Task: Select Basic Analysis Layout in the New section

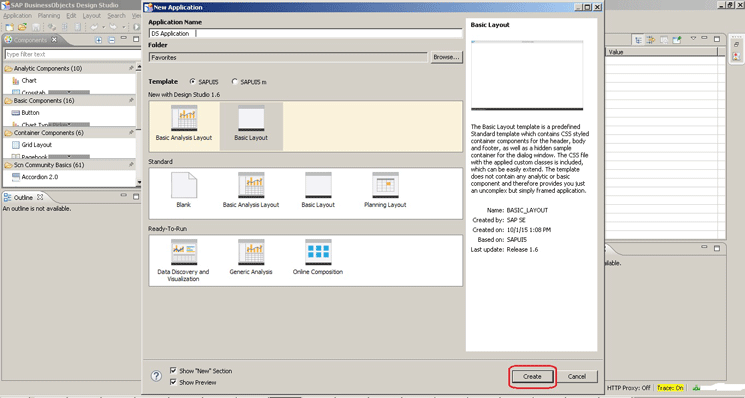Action: [184, 118]
